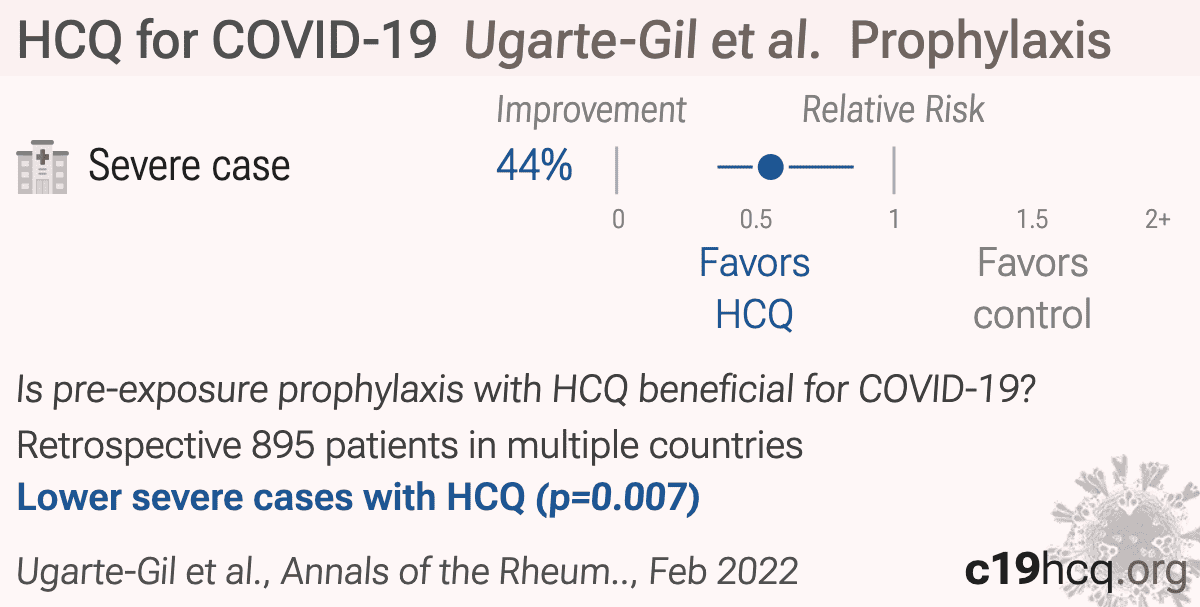
Task: Select the blue relative risk data point
Action: pyautogui.click(x=769, y=167)
